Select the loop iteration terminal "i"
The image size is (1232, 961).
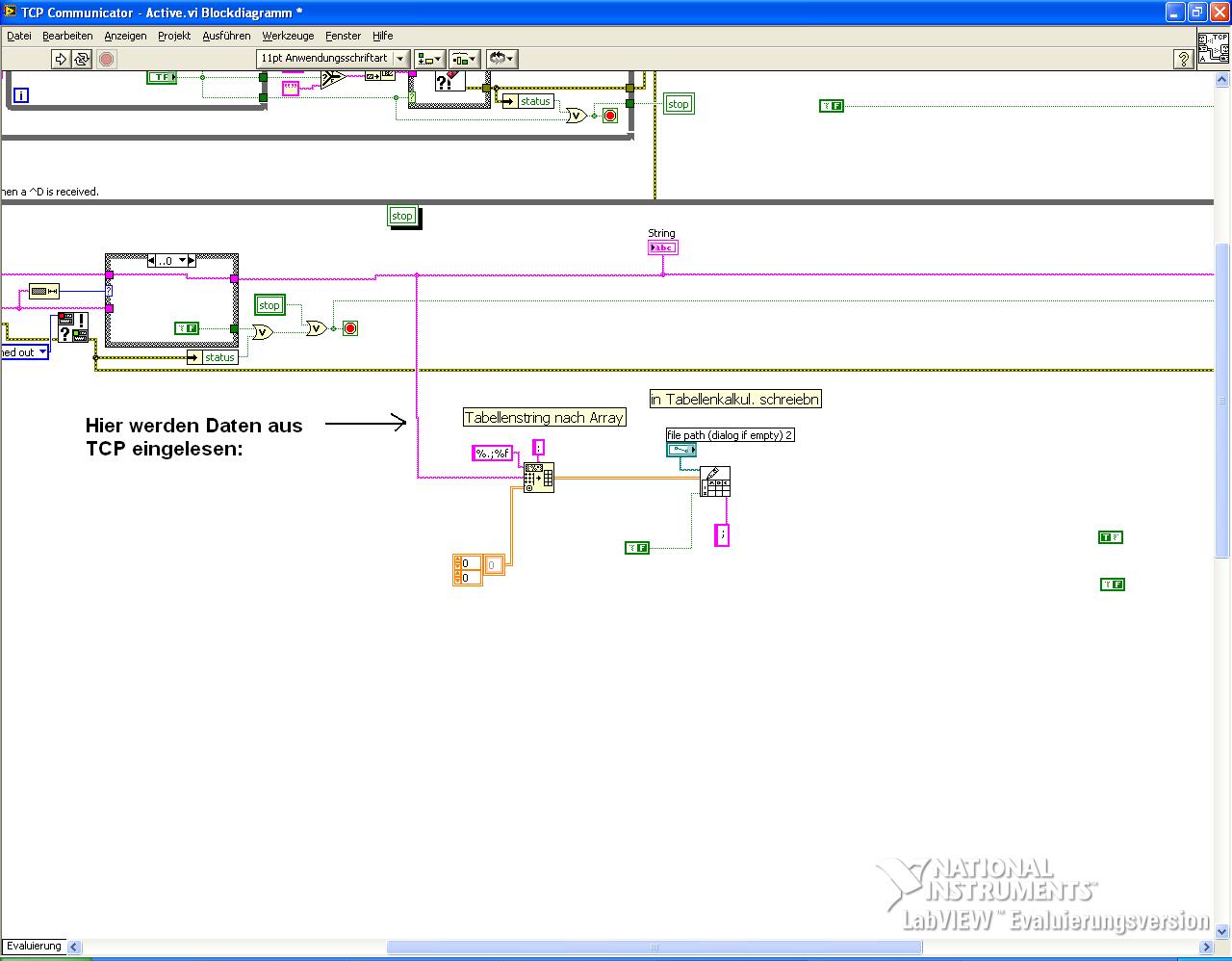click(x=21, y=95)
